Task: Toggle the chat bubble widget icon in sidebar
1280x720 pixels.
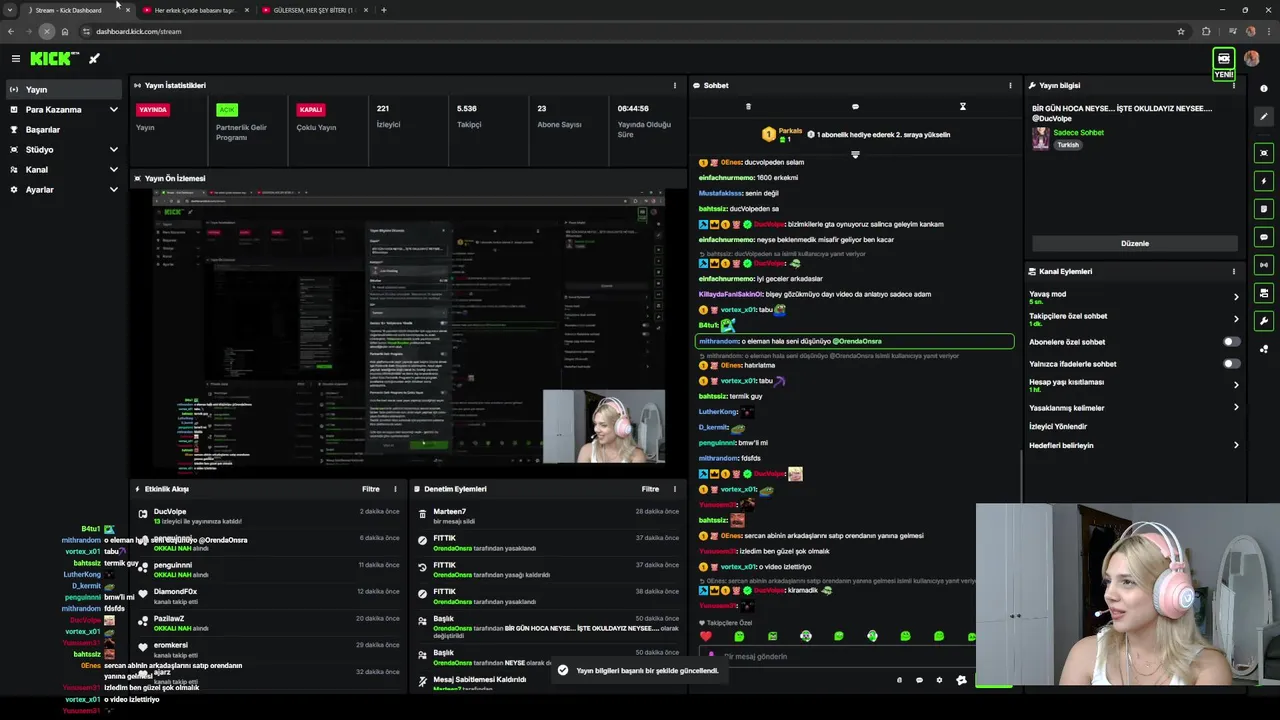Action: click(x=1264, y=237)
